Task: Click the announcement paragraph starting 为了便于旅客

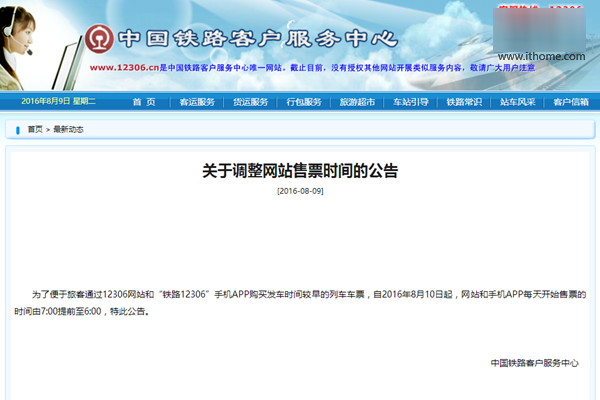Action: (x=300, y=303)
